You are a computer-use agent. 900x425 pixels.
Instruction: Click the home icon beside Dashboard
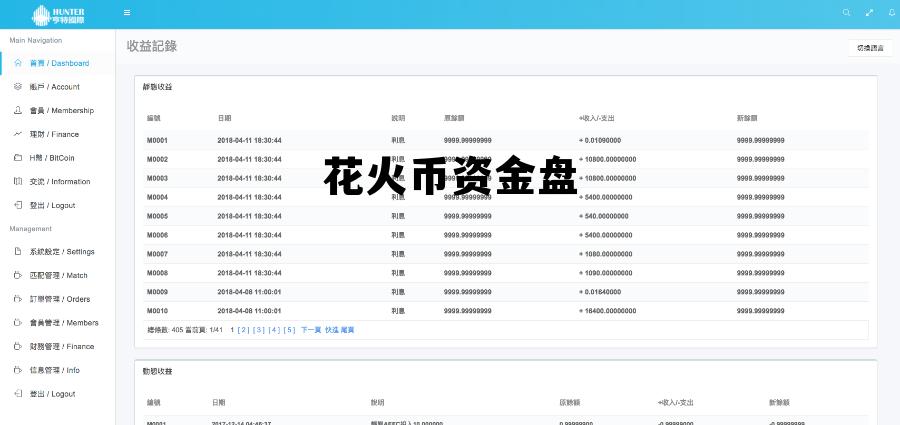18,63
